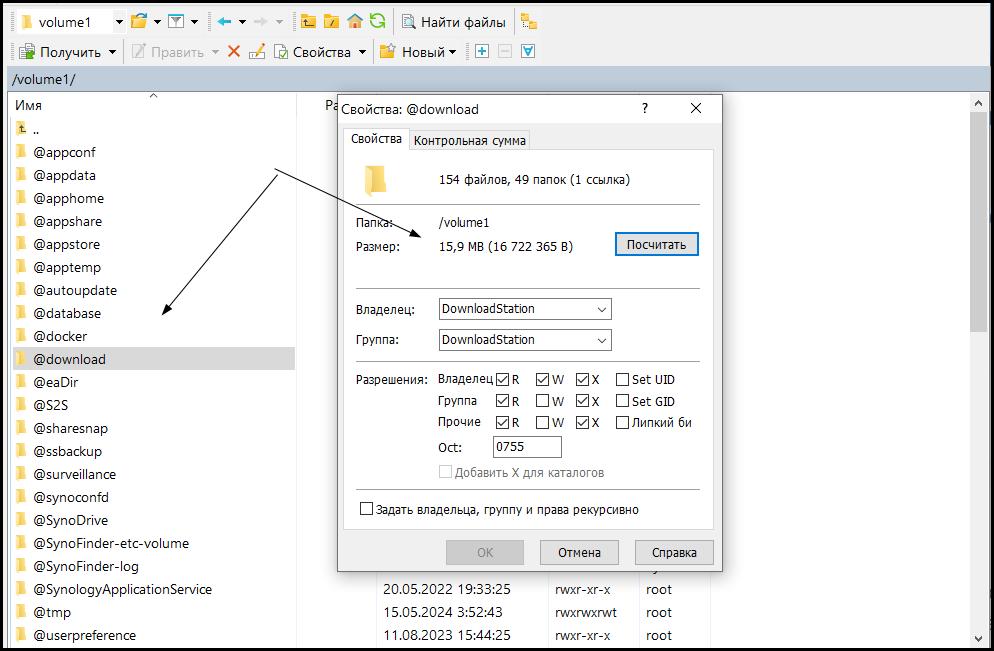Open the Владелец dropdown

(525, 310)
